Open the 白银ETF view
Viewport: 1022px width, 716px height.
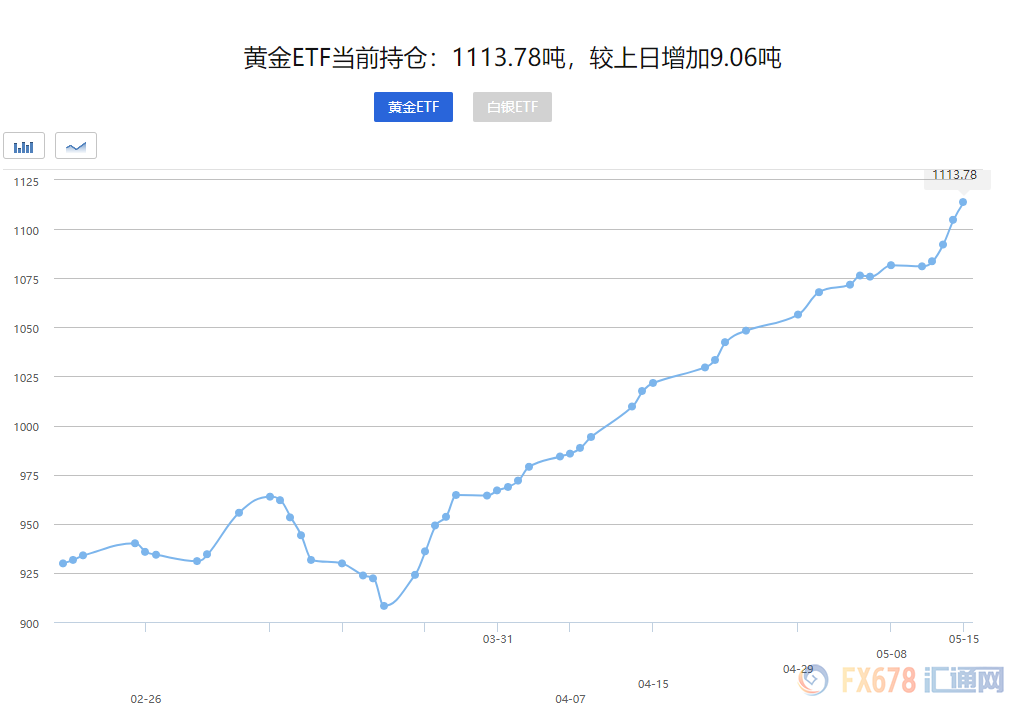click(x=512, y=107)
